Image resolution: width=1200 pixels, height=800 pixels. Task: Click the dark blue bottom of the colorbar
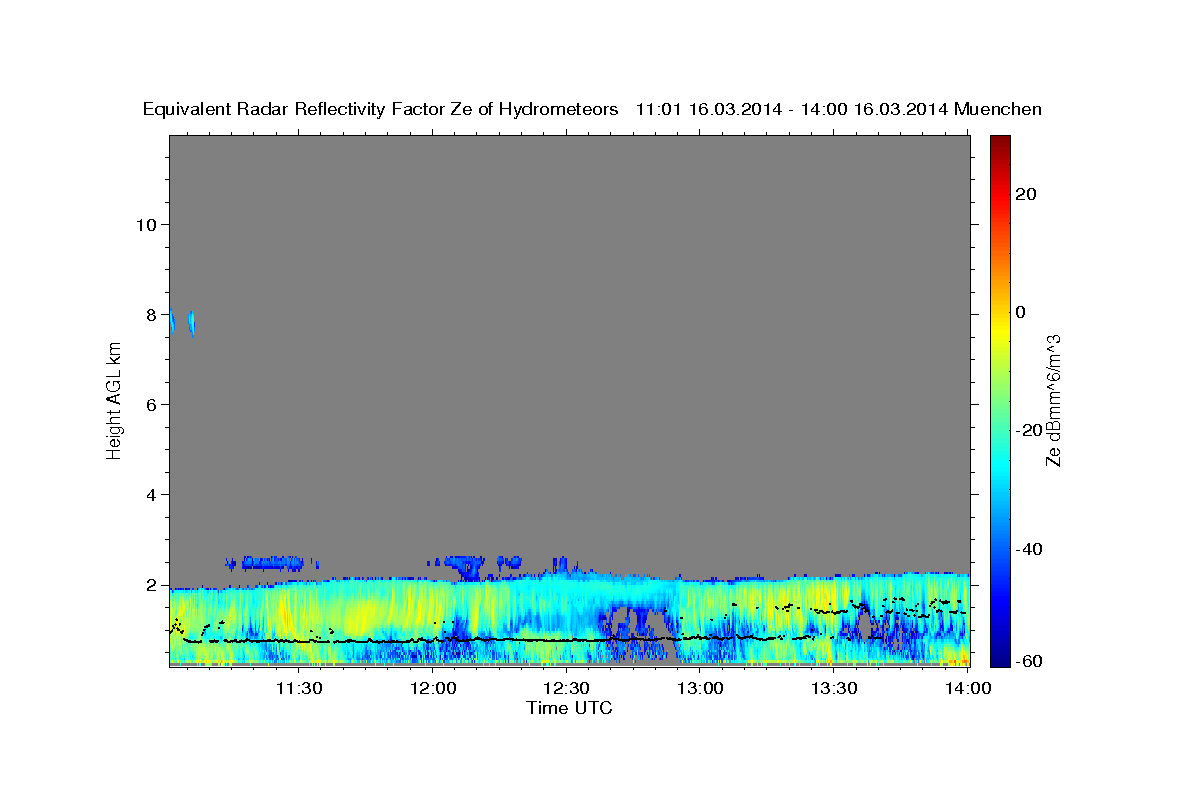1000,655
